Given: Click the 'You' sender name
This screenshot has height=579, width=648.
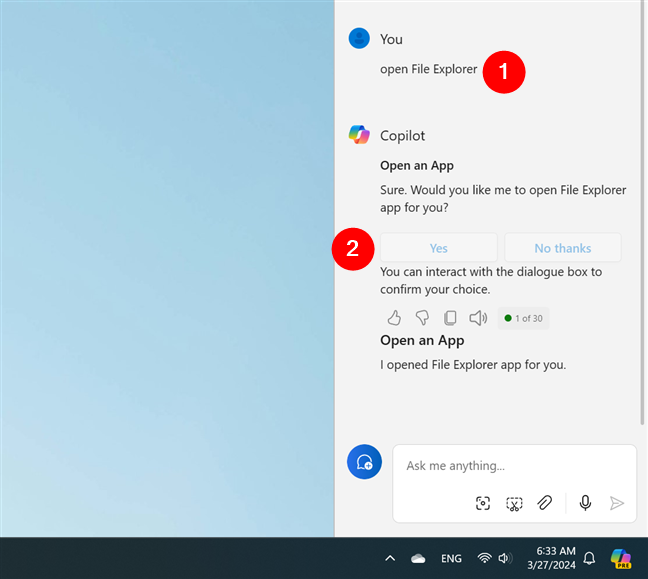Looking at the screenshot, I should [391, 39].
